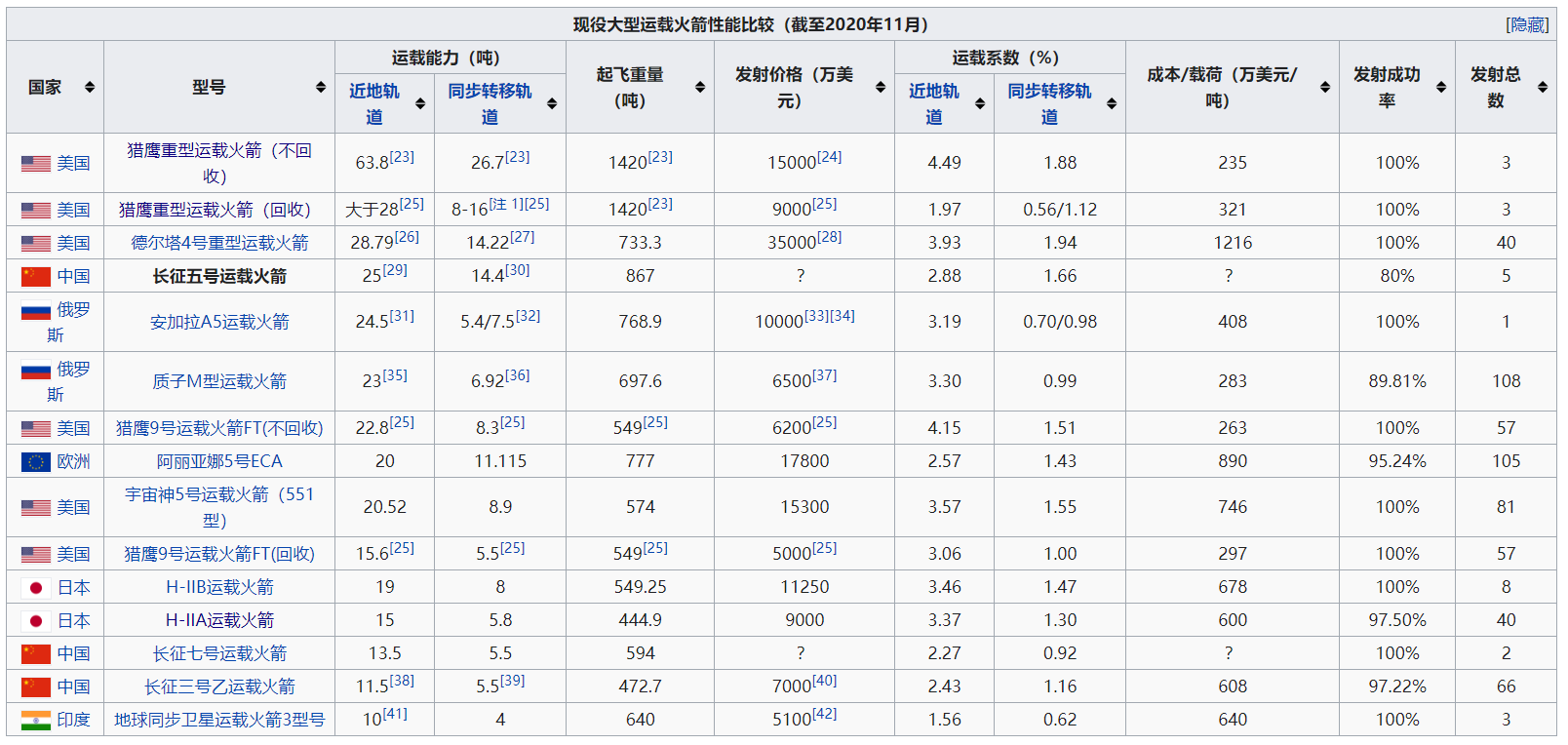Sort by 运载系数 同步转移轨道 arrows
The width and height of the screenshot is (1568, 745).
[1112, 103]
